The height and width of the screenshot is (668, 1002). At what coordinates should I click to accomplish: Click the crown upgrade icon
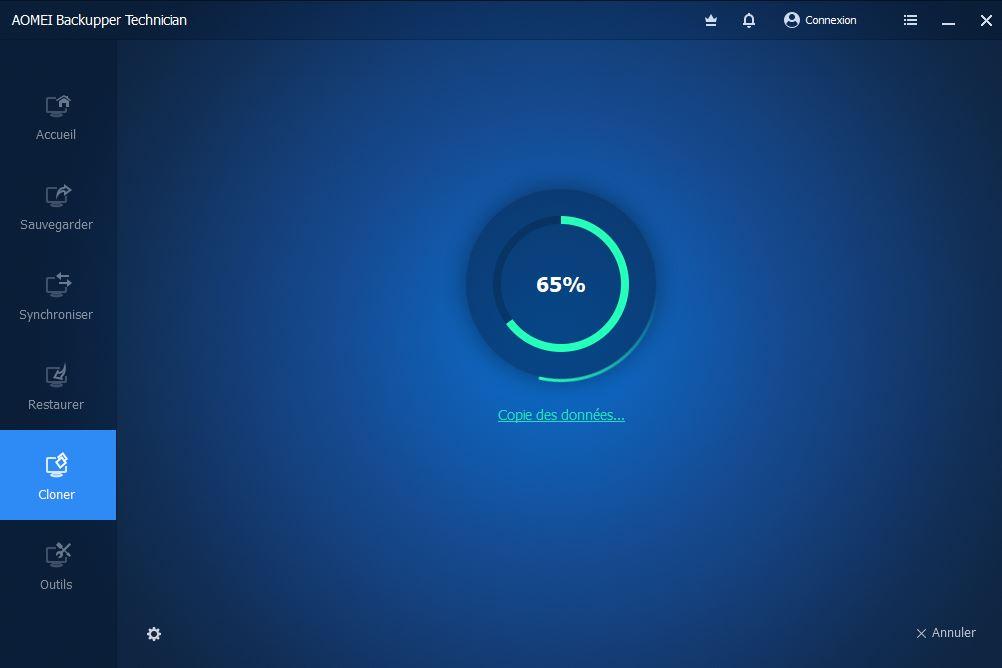point(711,20)
